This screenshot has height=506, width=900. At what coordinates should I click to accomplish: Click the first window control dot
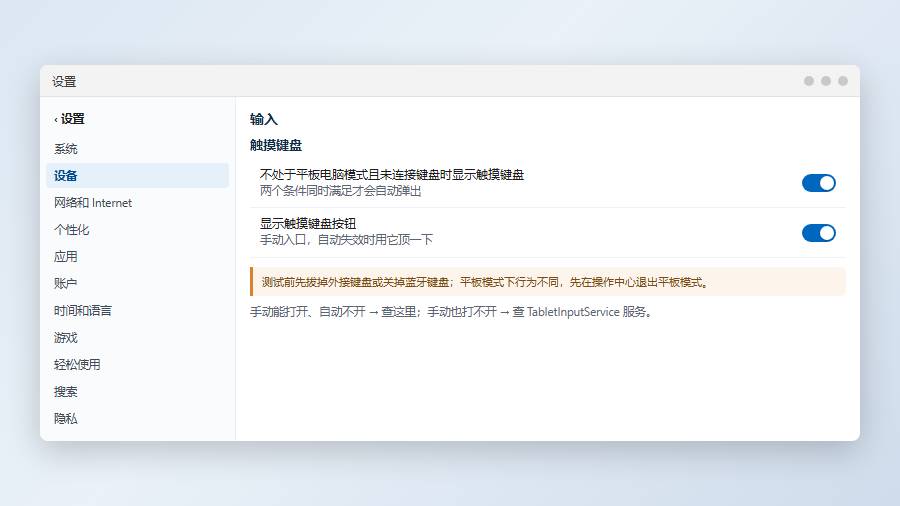pyautogui.click(x=809, y=81)
